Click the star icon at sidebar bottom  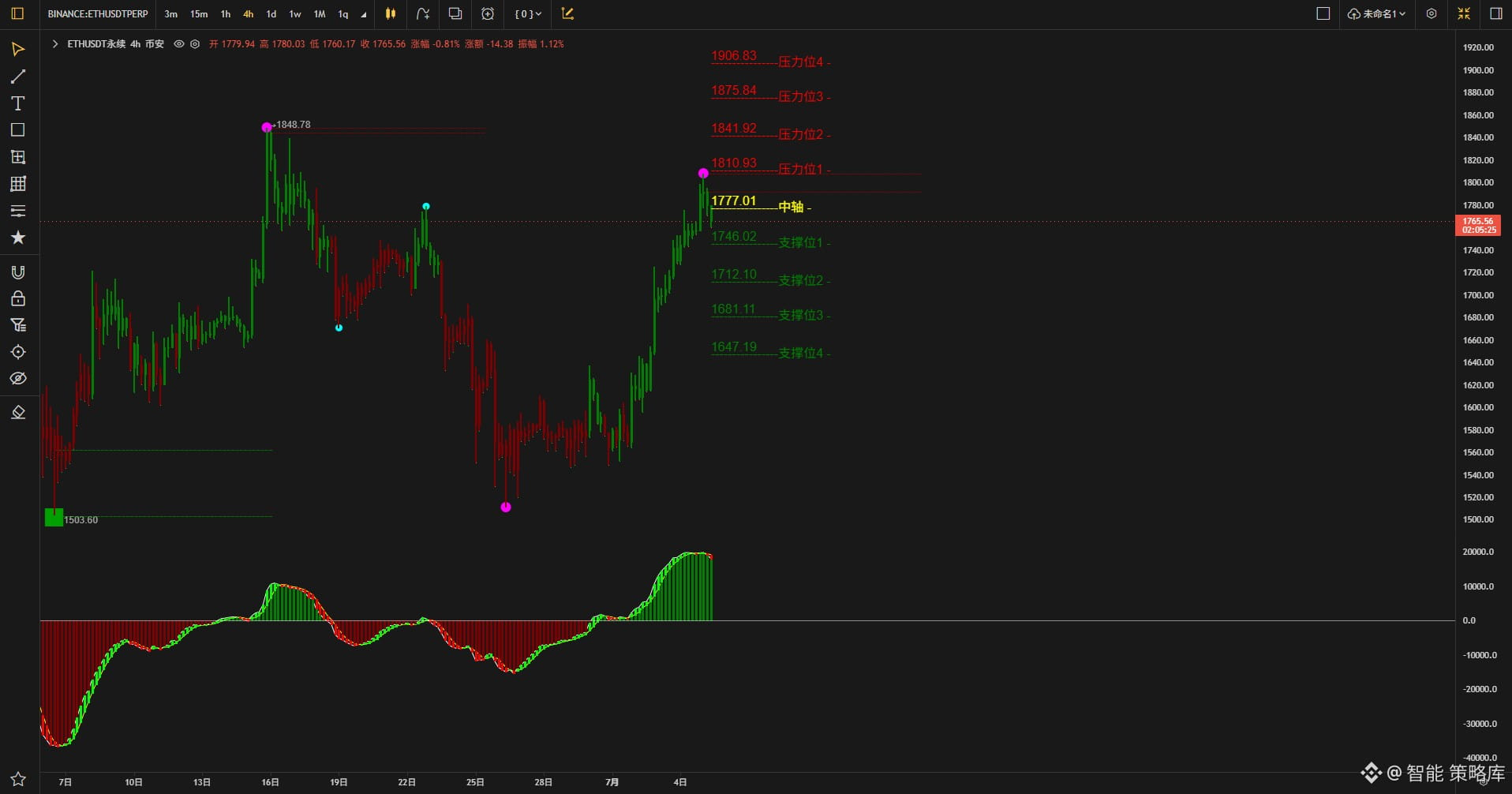(x=18, y=778)
